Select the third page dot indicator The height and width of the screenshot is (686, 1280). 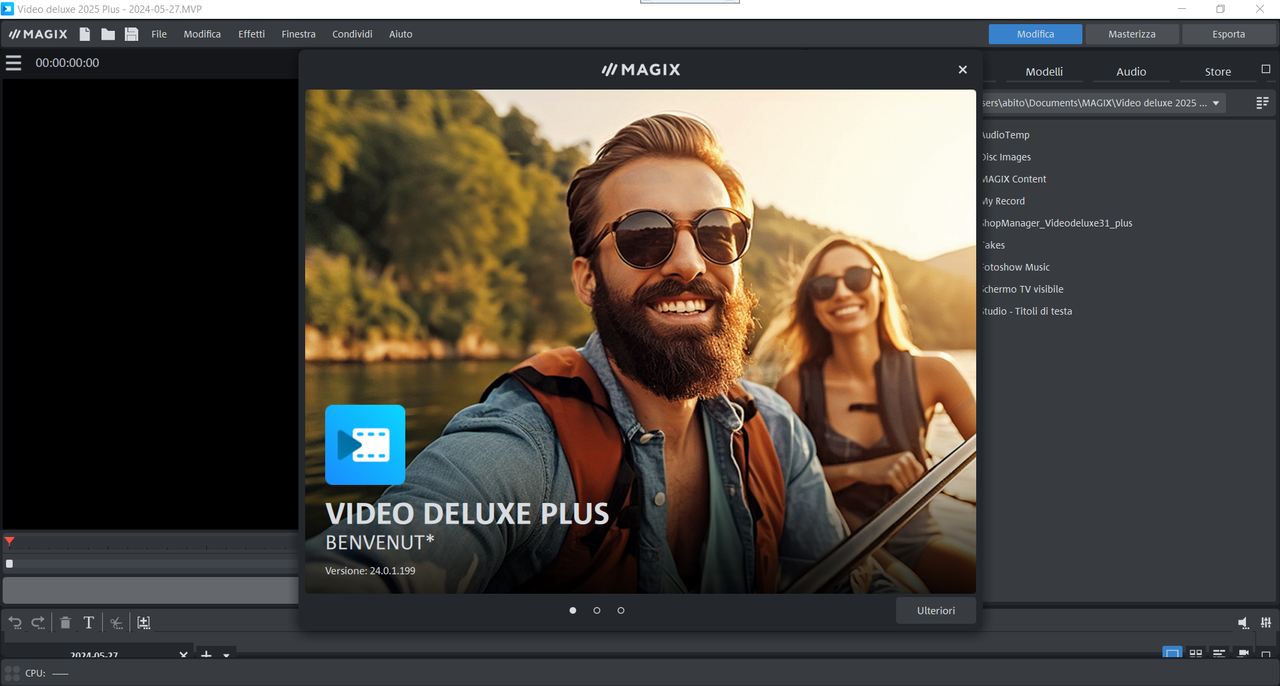621,610
